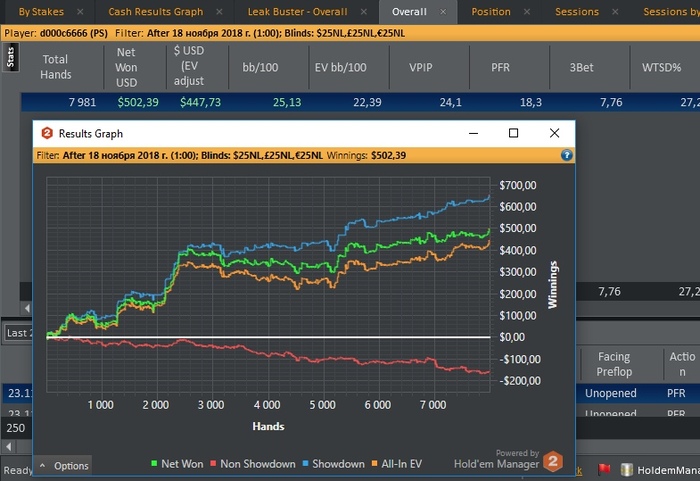The image size is (700, 481).
Task: Close the Sessions tab
Action: click(x=615, y=12)
